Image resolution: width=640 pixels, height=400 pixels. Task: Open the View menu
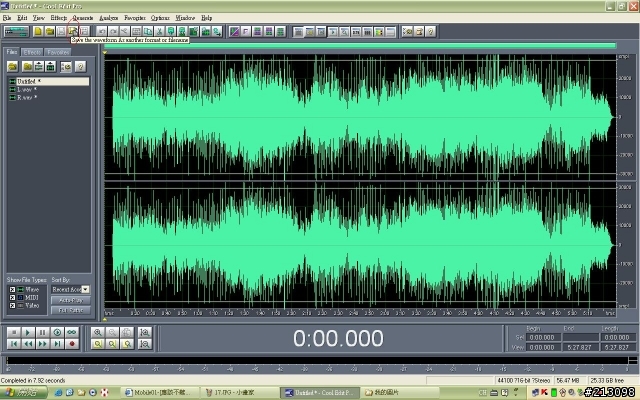pyautogui.click(x=38, y=18)
